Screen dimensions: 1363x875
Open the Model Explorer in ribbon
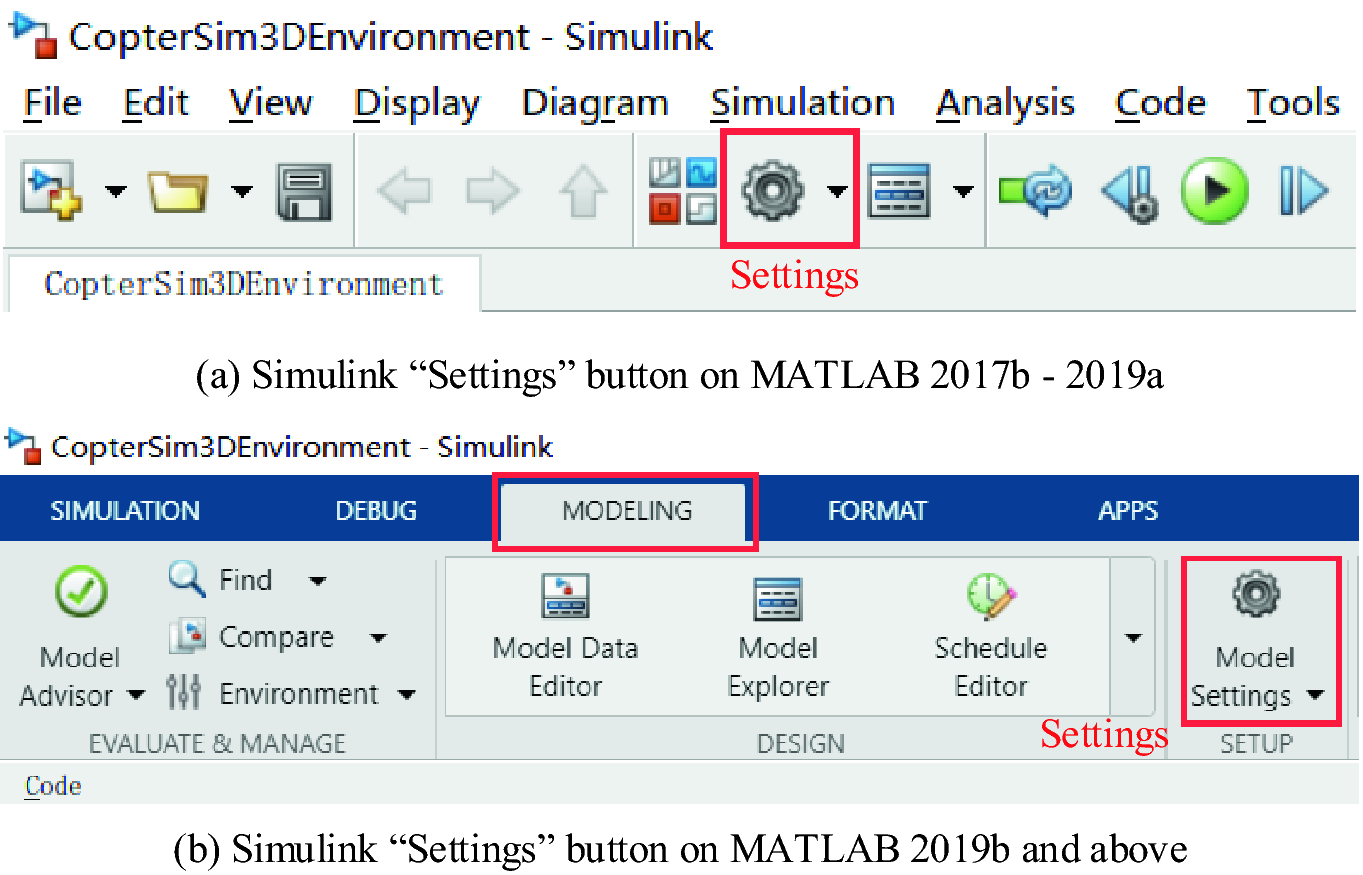(778, 637)
